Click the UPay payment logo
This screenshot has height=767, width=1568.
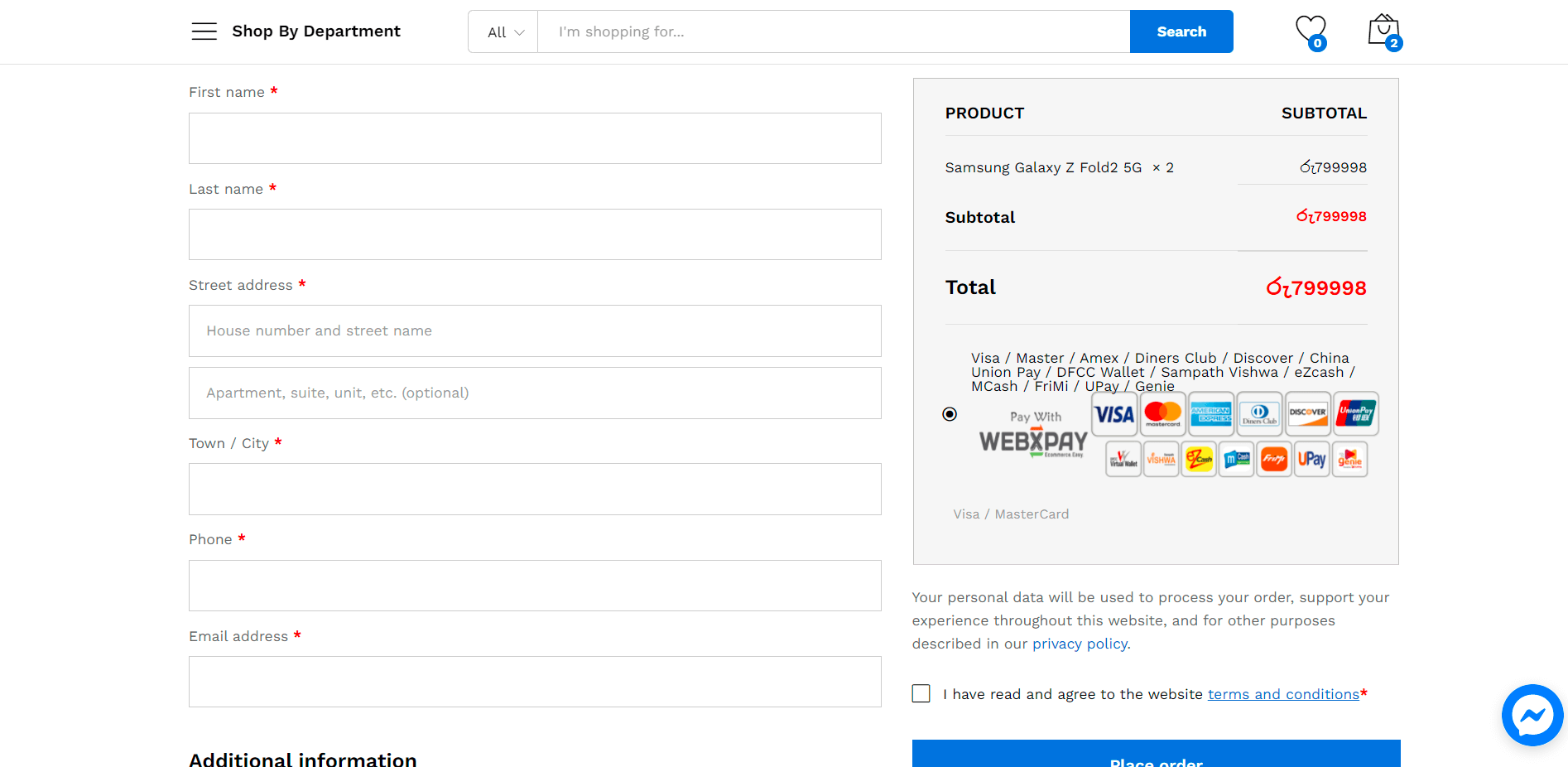(x=1311, y=459)
